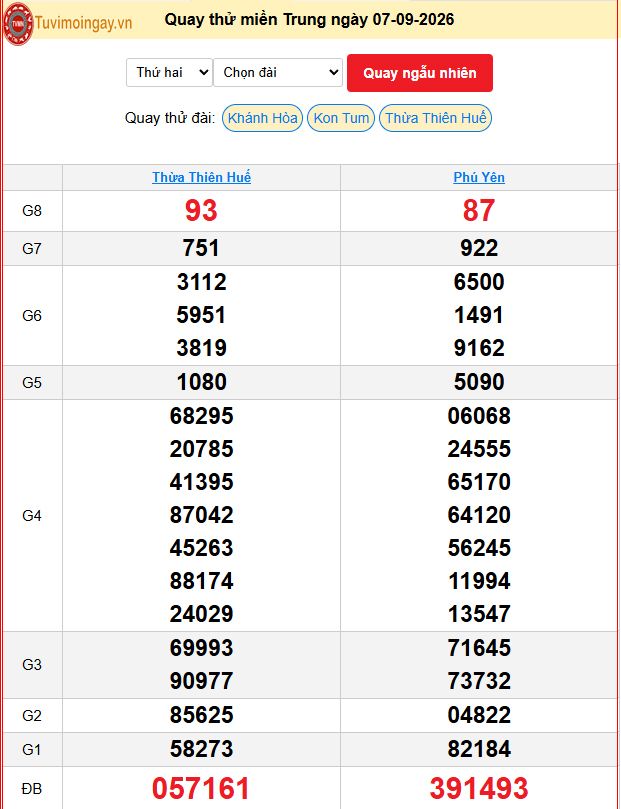Viewport: 621px width, 809px height.
Task: Click the page title 'Quay thử miền Trung ngày 07-09-2026'
Action: 309,20
